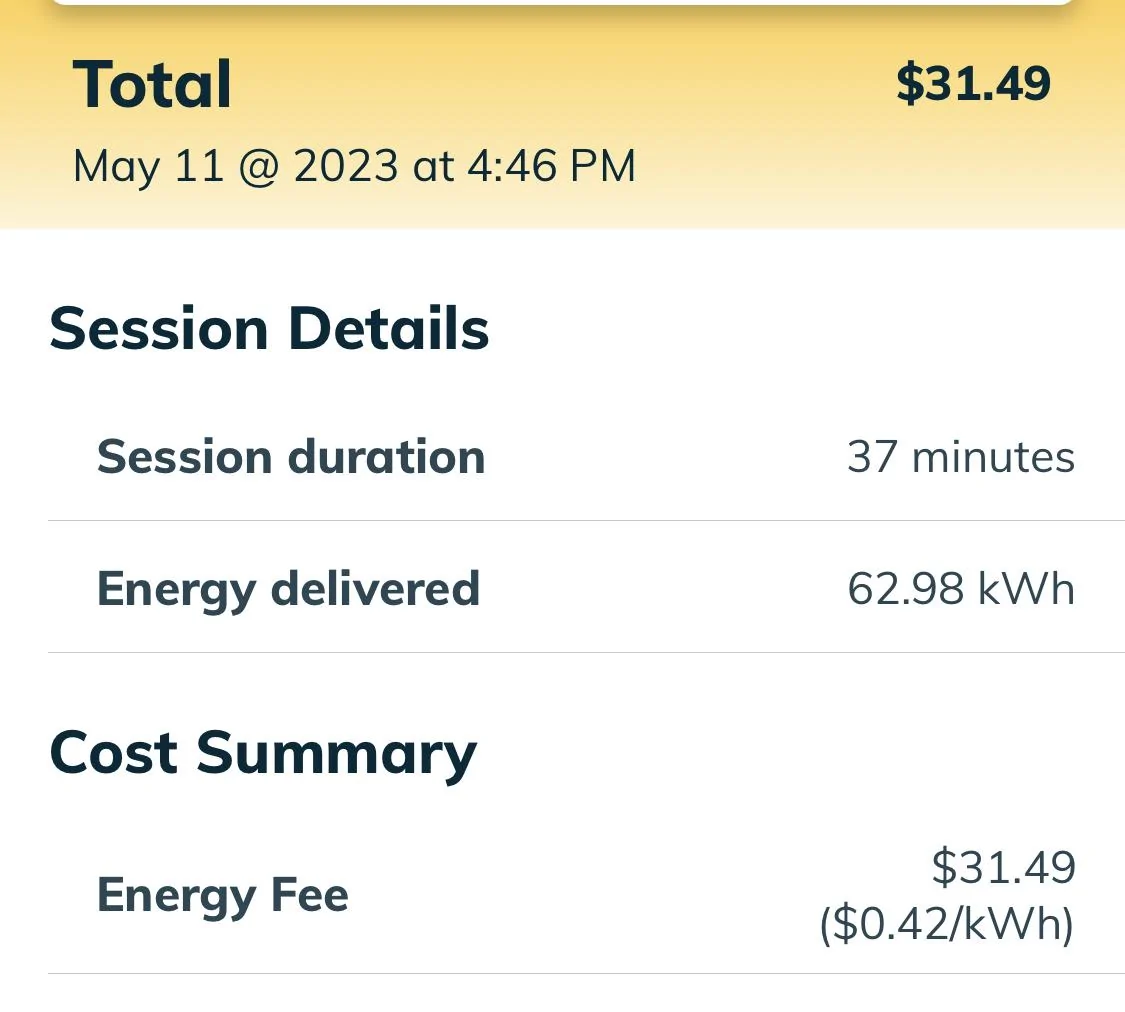The width and height of the screenshot is (1125, 1012).
Task: Click the divider below Session duration row
Action: pos(586,521)
